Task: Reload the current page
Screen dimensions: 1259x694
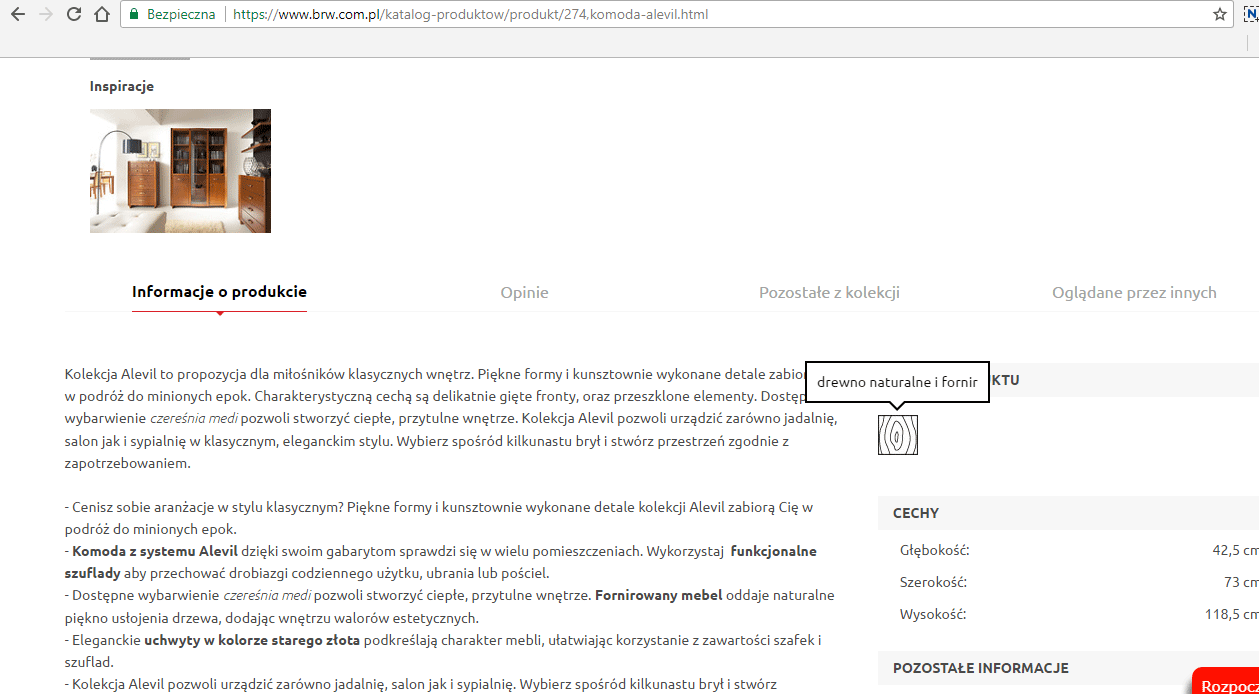Action: click(73, 15)
